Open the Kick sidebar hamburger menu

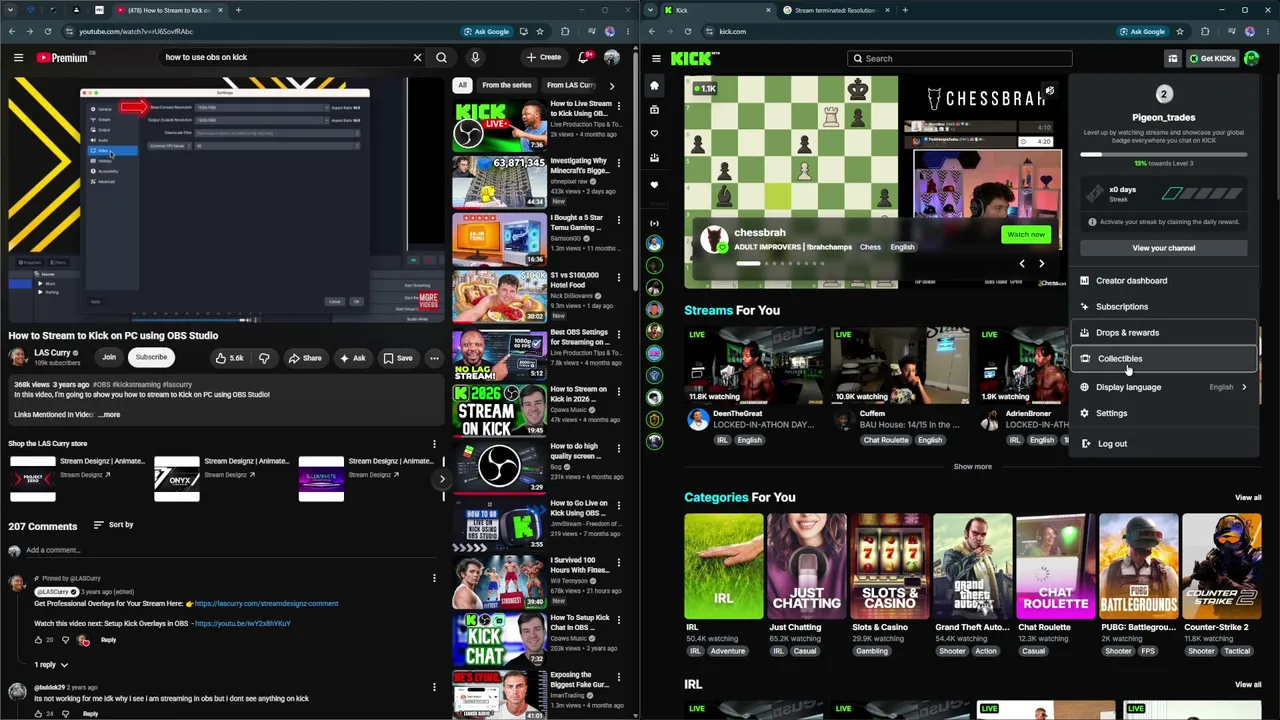(655, 59)
